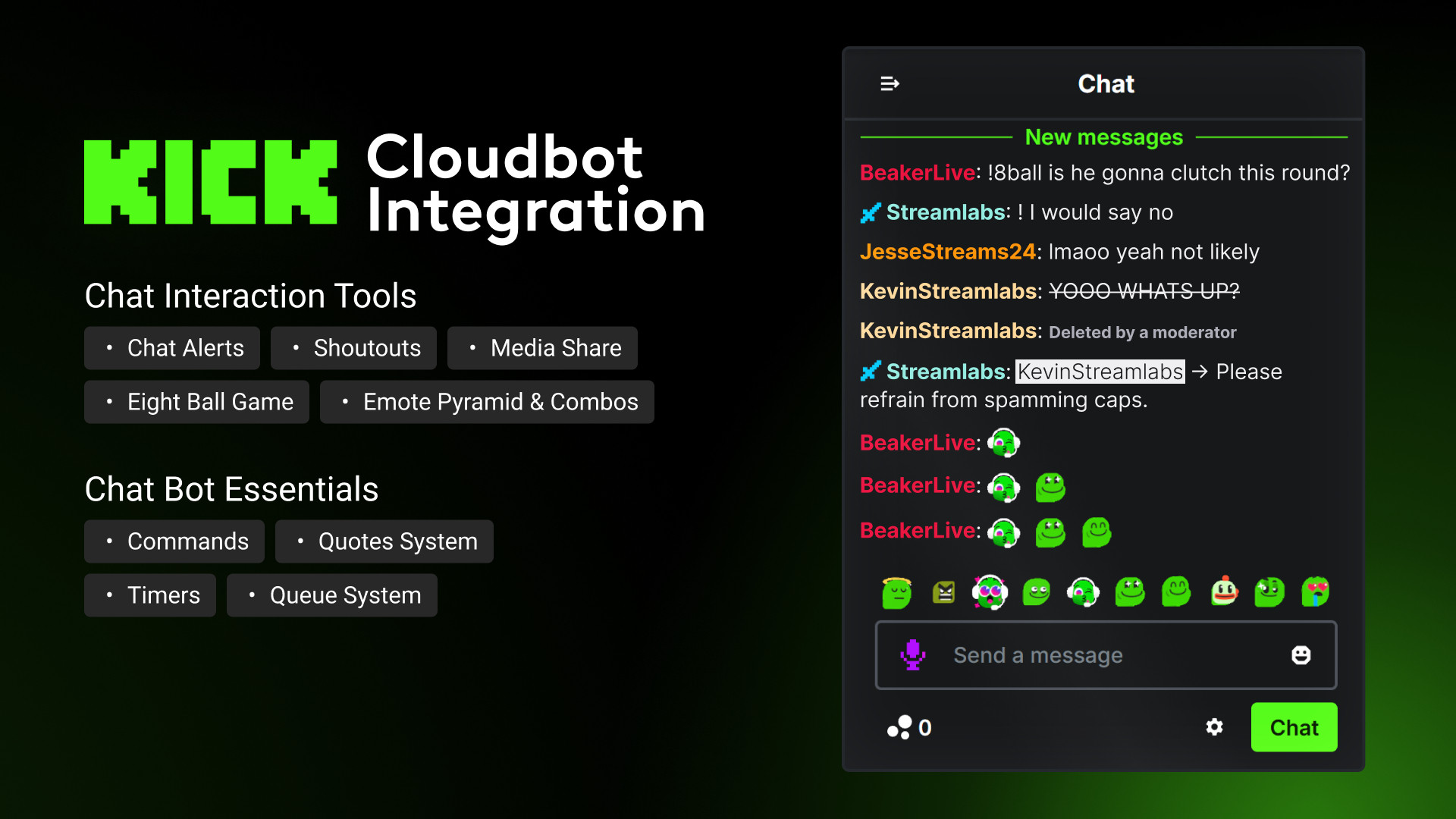Pick the halo angel emote in the emote bar
This screenshot has height=819, width=1456.
tap(897, 591)
